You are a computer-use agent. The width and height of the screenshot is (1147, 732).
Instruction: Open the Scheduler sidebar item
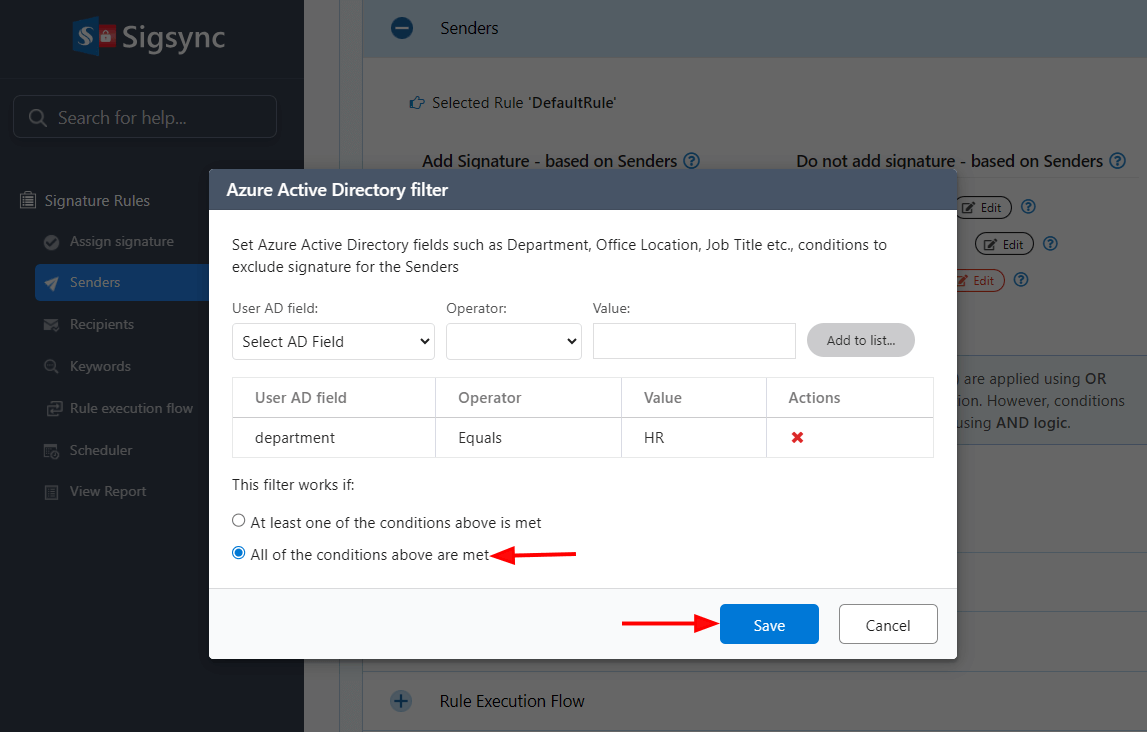pyautogui.click(x=100, y=450)
